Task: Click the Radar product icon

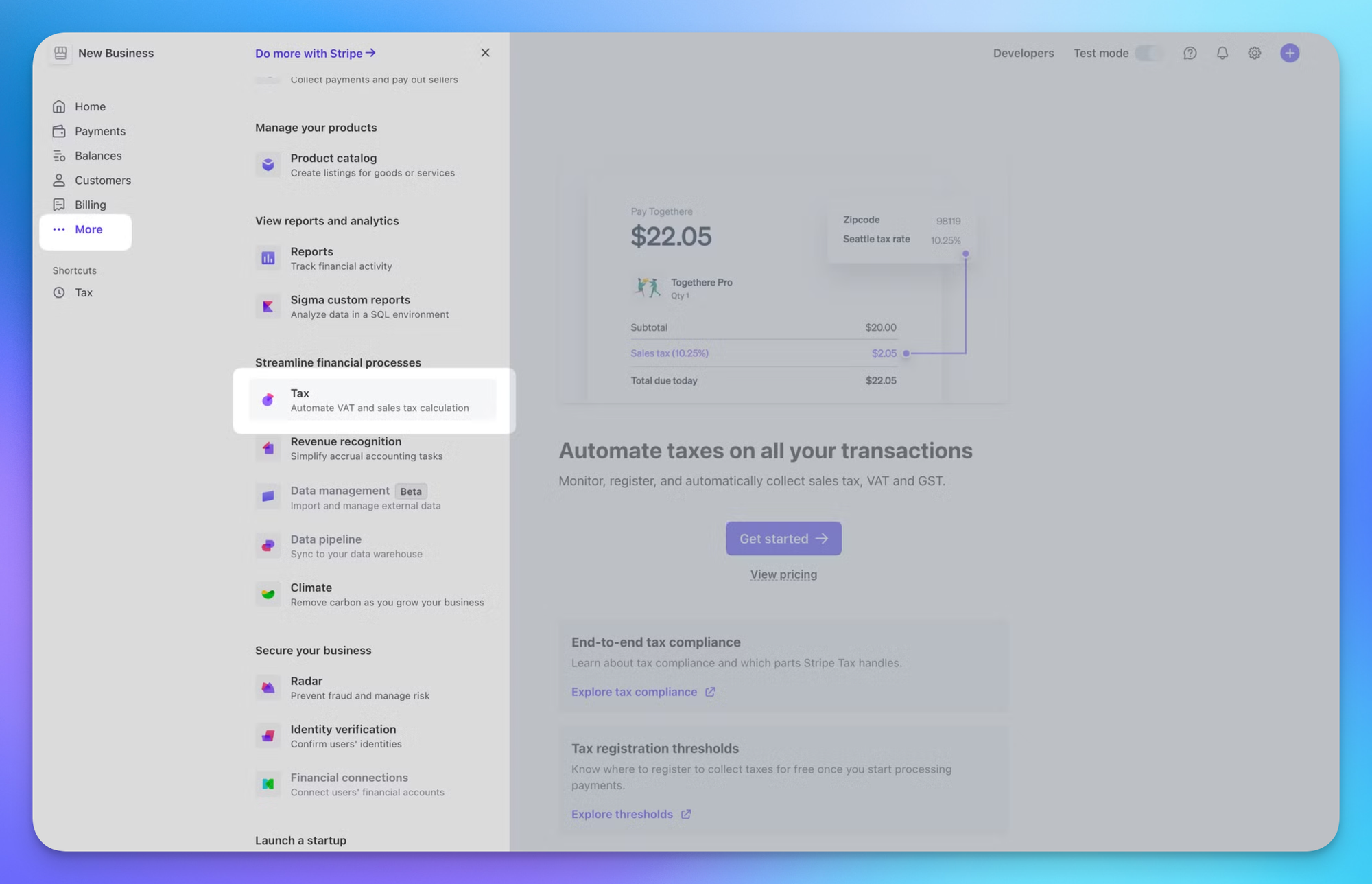Action: (x=268, y=687)
